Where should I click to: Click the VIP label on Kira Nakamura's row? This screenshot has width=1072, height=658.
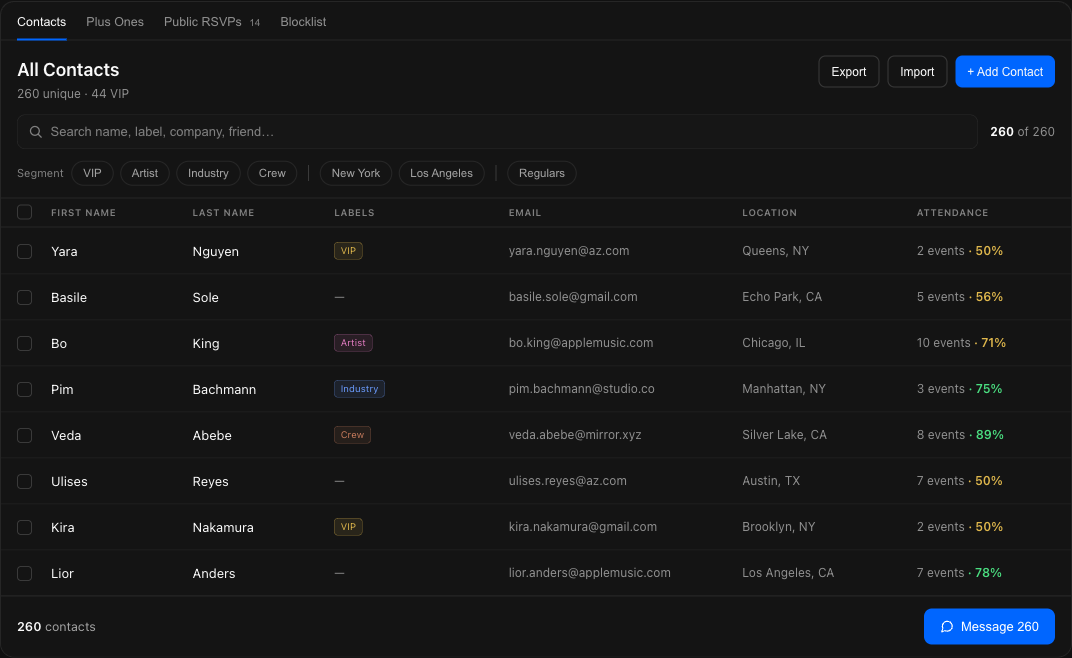[x=348, y=527]
